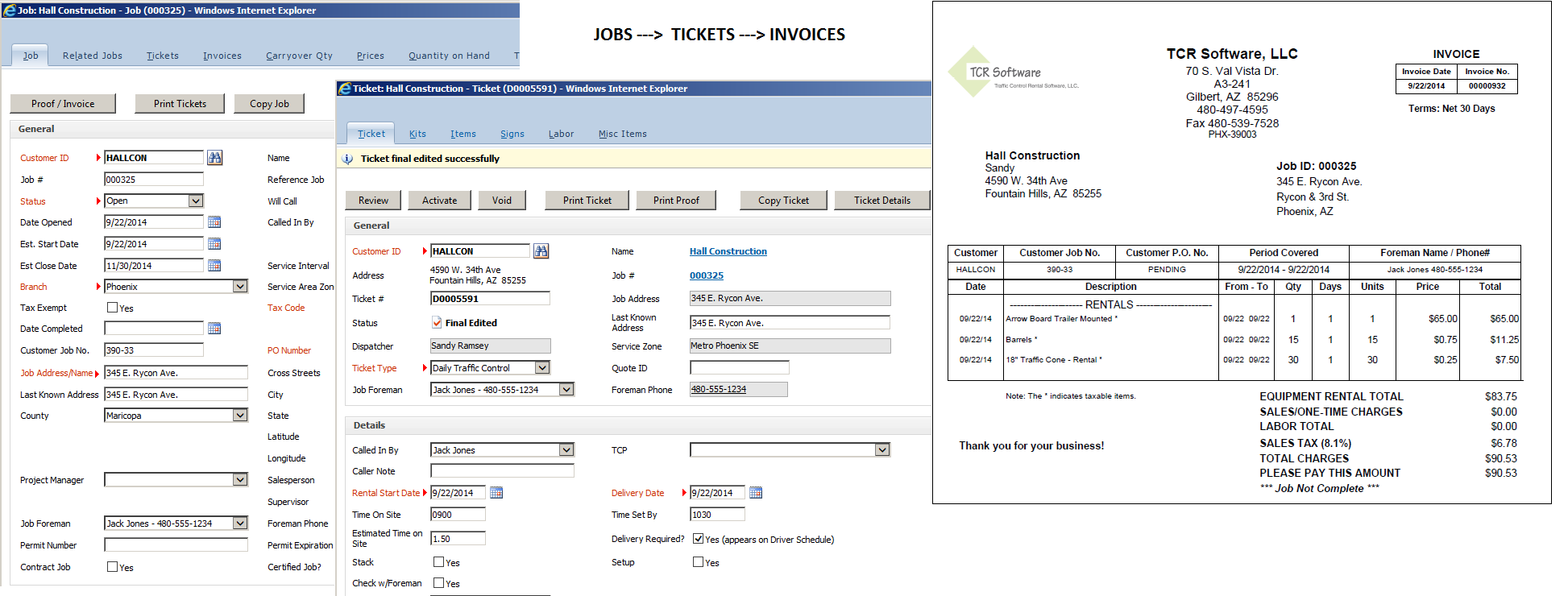Open Labor tab in Ticket window
Viewport: 1568px width, 596px height.
(562, 134)
